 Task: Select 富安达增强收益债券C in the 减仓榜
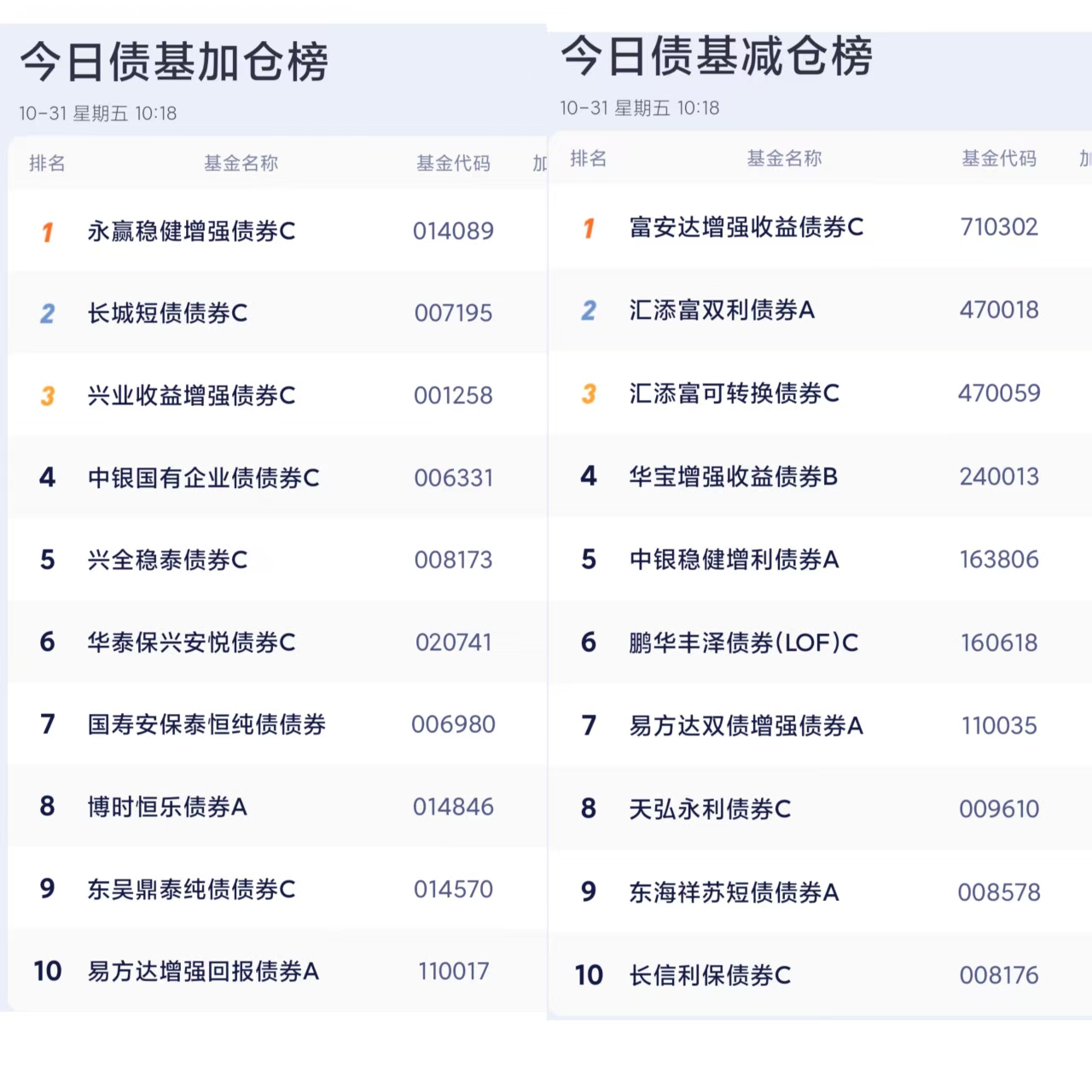(746, 227)
